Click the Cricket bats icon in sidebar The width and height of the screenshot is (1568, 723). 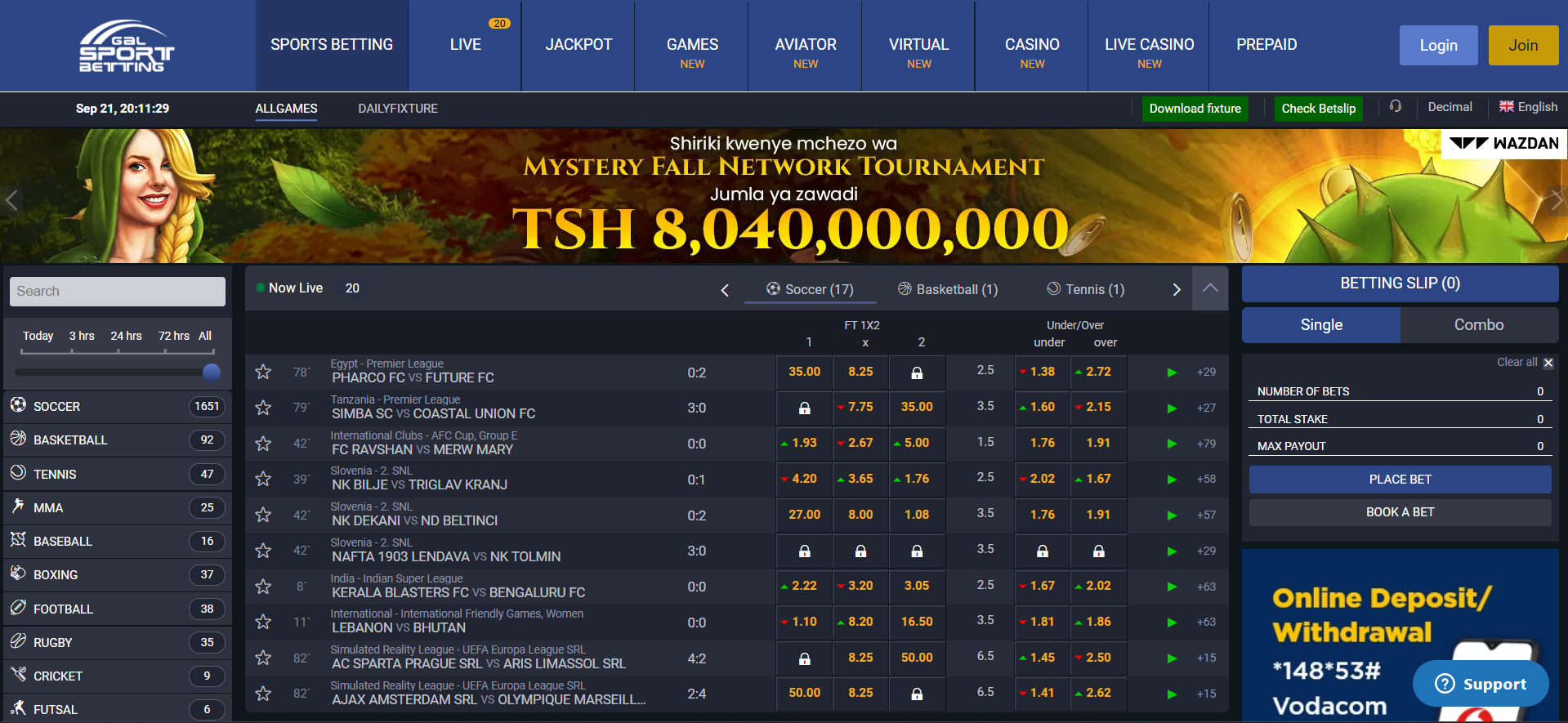(x=18, y=675)
